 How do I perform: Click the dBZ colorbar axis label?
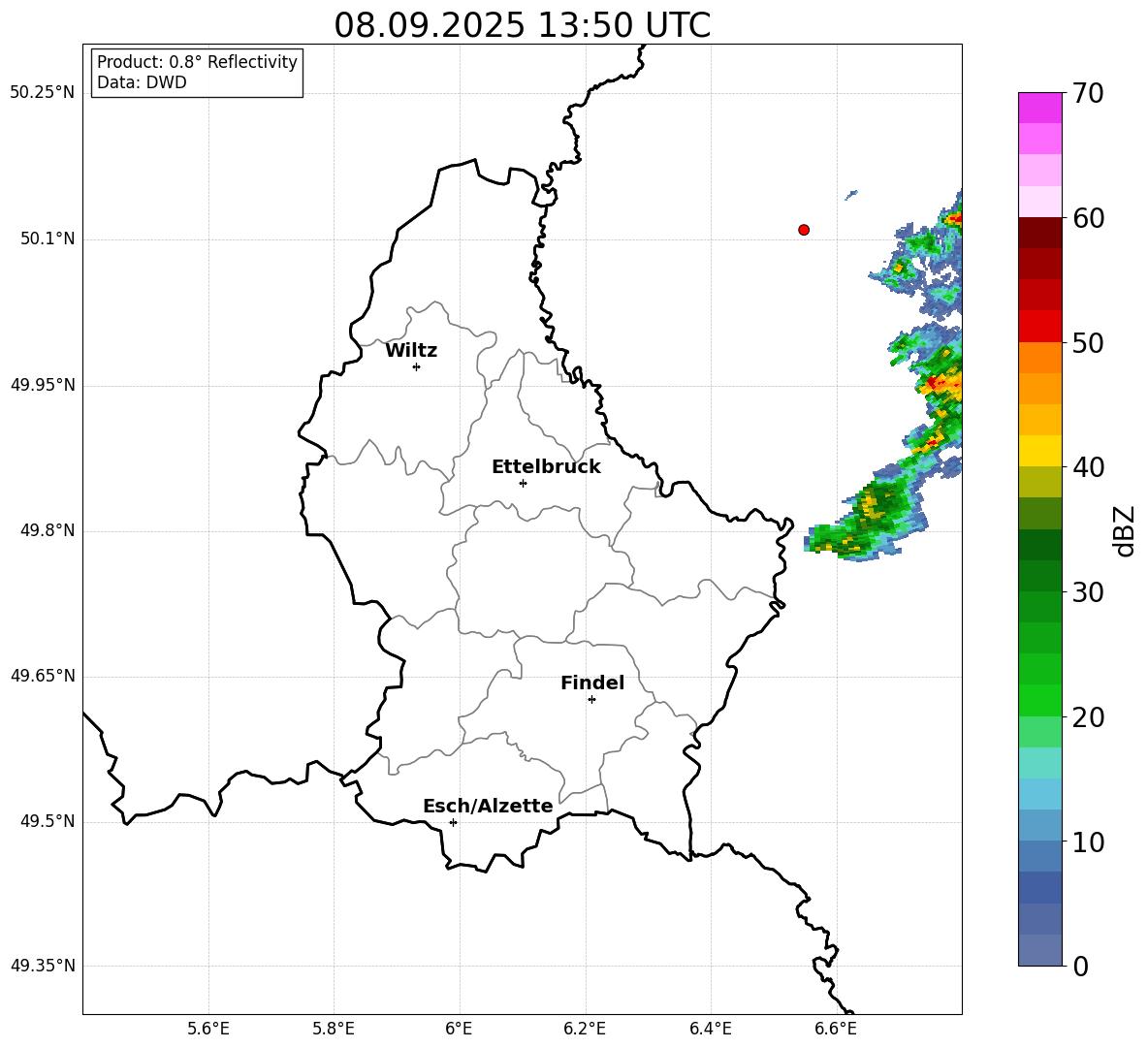point(1124,530)
